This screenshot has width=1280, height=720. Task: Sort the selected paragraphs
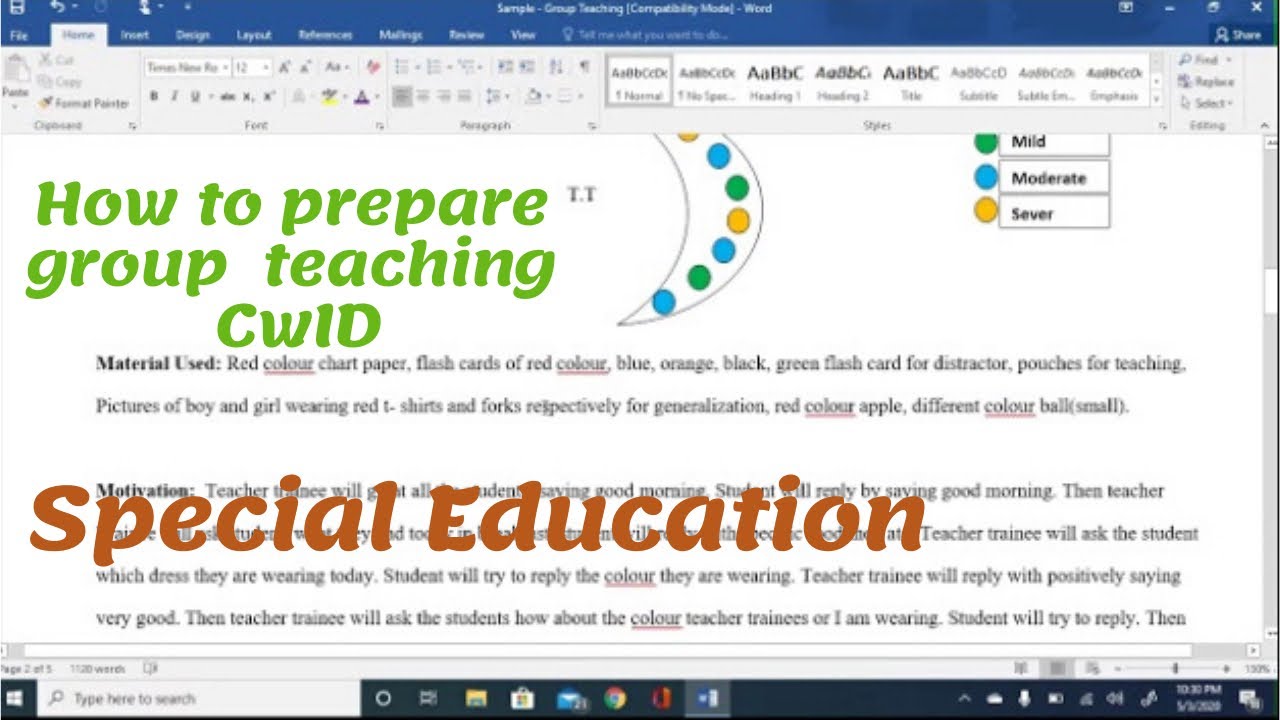tap(556, 67)
